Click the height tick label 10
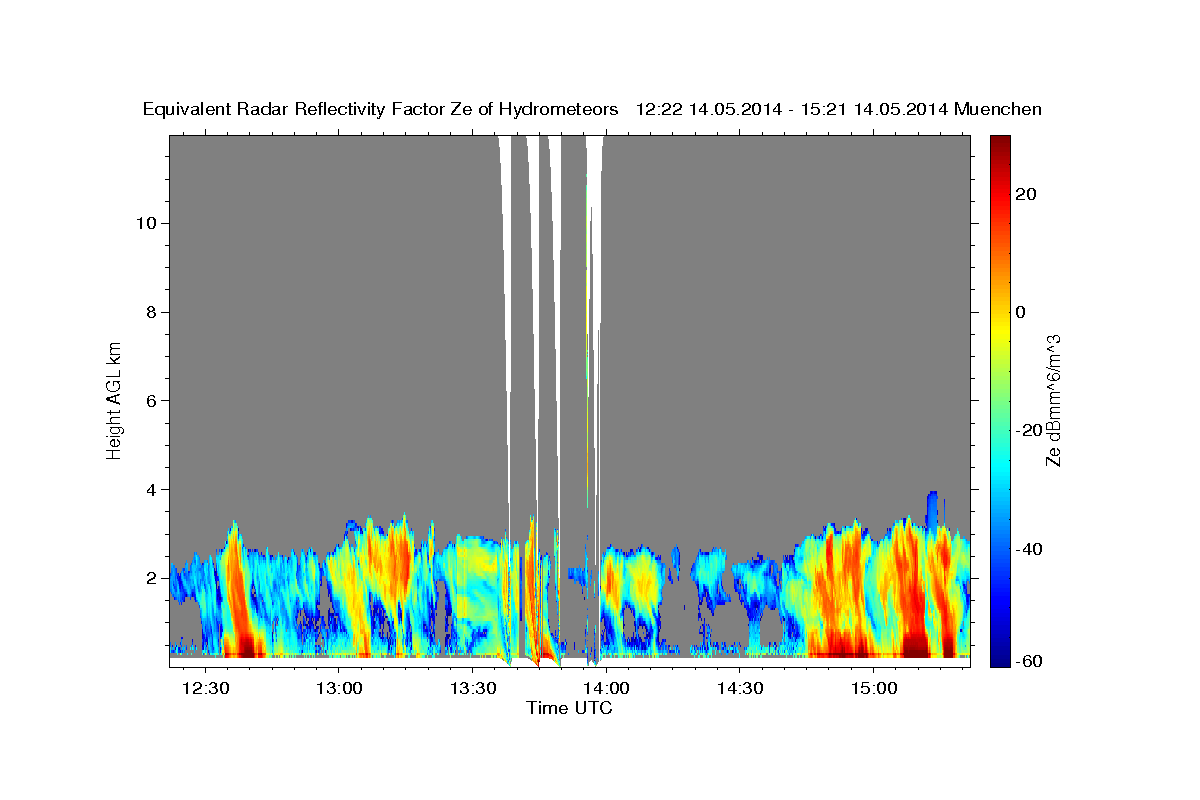1200x800 pixels. point(145,223)
